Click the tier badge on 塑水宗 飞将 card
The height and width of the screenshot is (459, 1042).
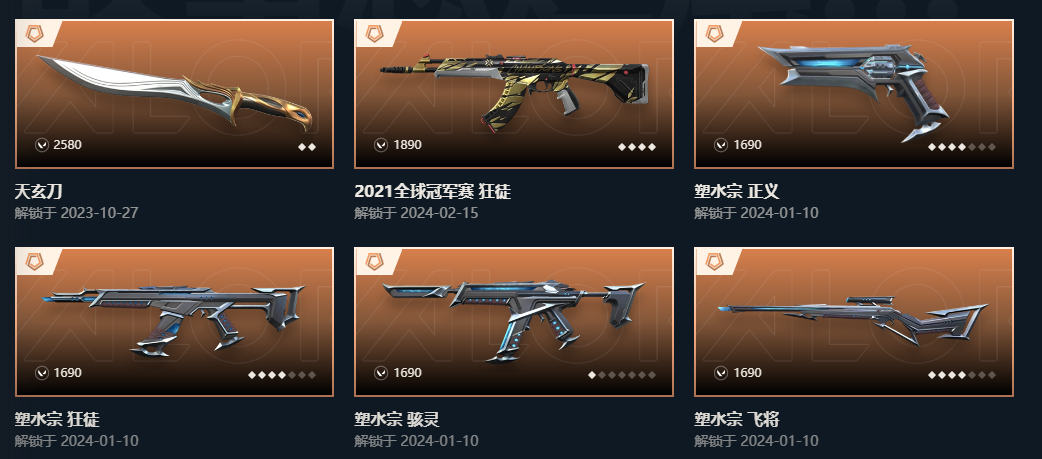click(714, 262)
